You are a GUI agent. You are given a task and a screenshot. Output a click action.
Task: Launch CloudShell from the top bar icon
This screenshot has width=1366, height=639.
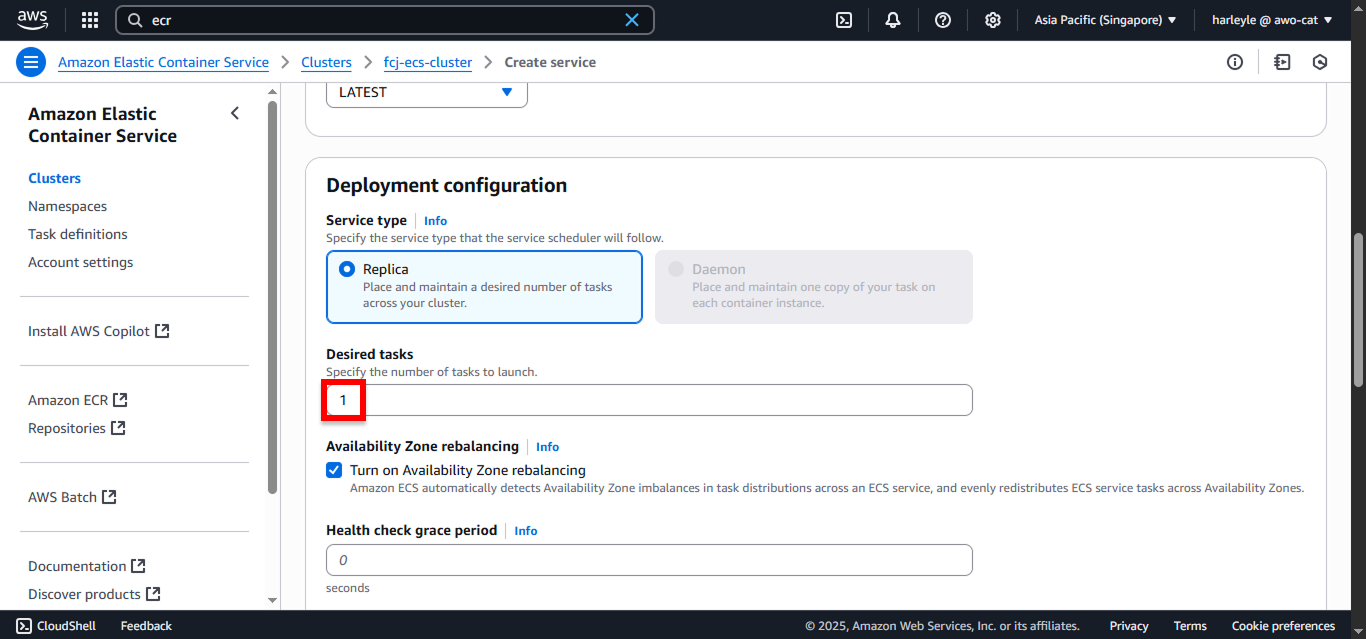pos(844,20)
